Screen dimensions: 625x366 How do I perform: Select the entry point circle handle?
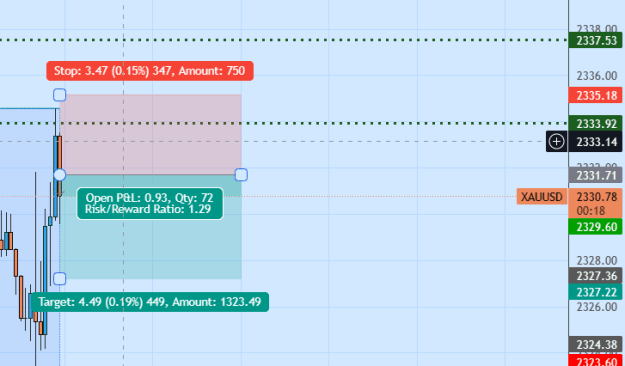(59, 175)
